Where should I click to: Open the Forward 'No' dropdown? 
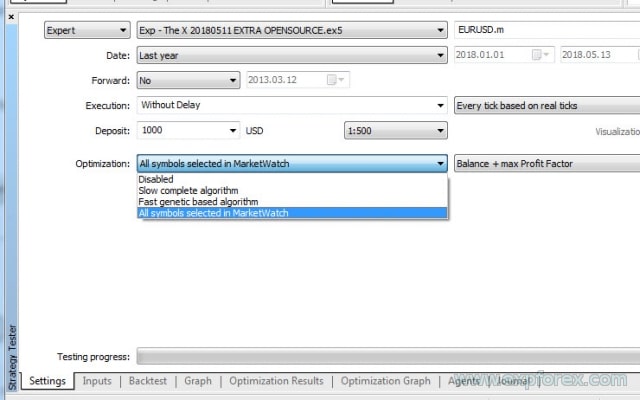click(233, 80)
